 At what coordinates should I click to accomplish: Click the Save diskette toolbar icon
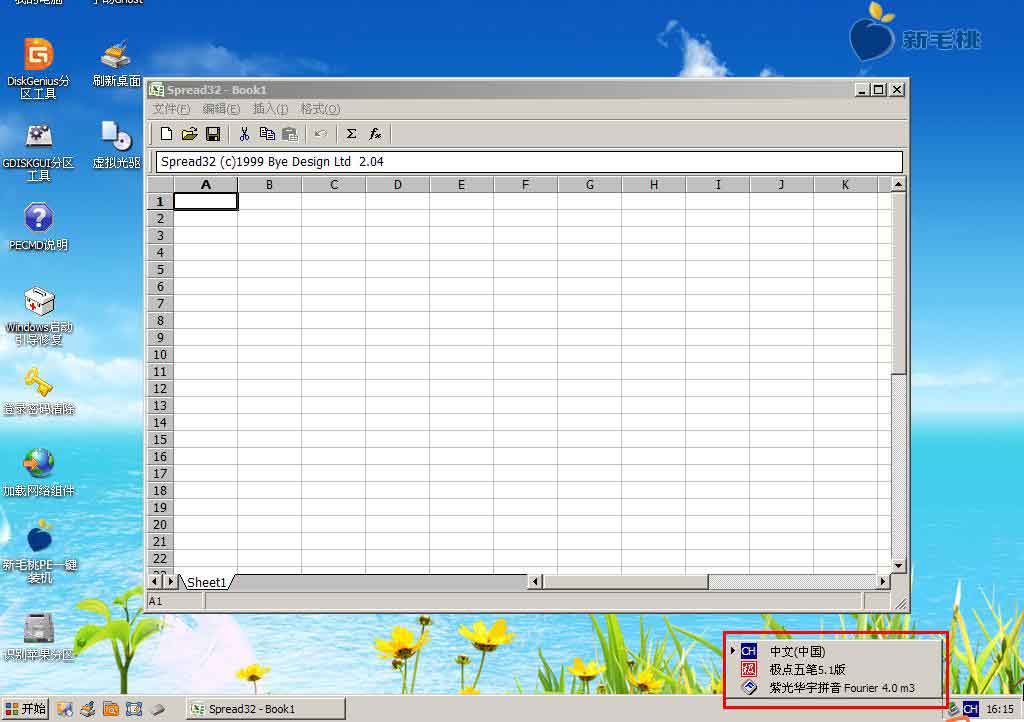[x=213, y=134]
